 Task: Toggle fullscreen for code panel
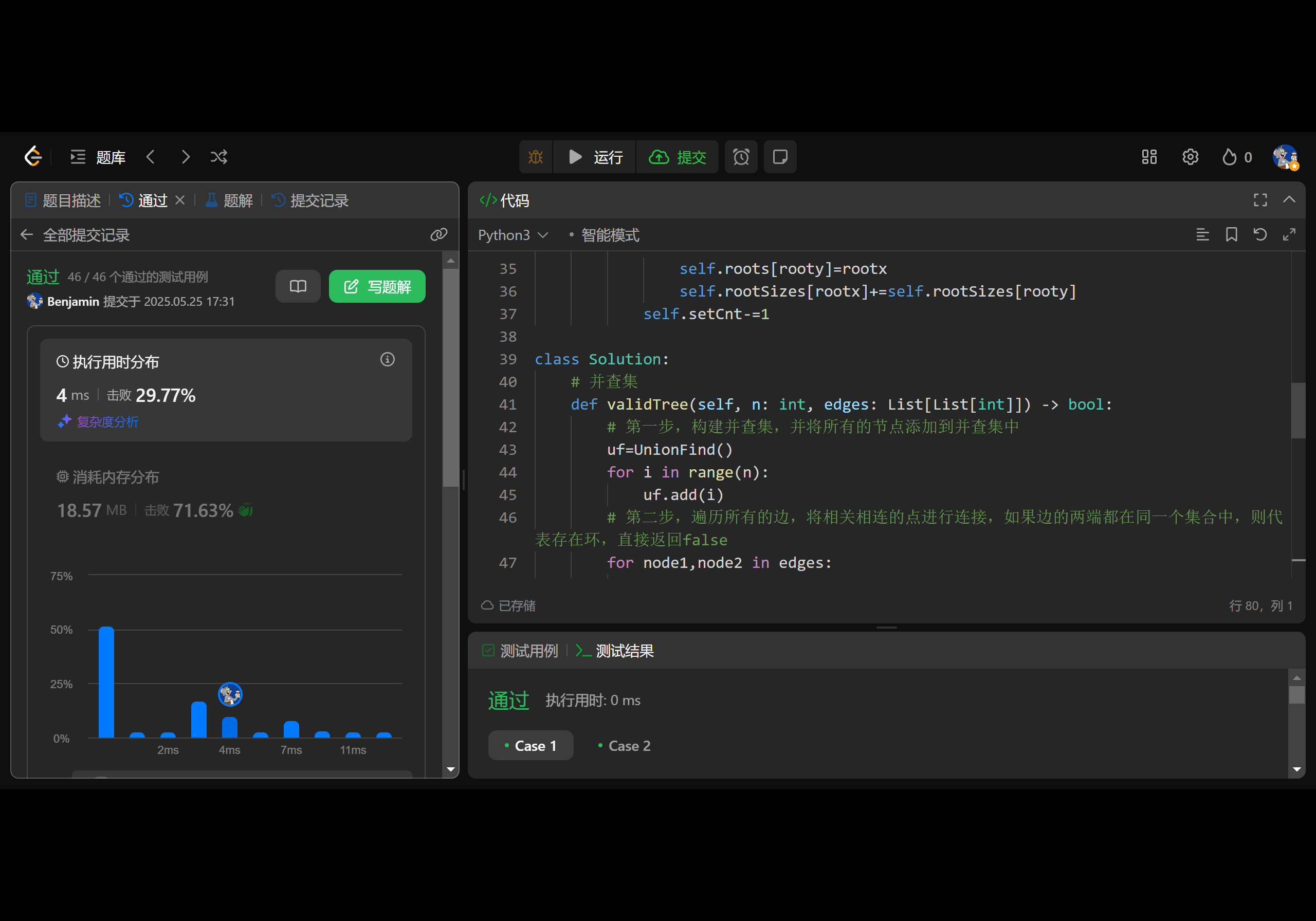(1260, 200)
